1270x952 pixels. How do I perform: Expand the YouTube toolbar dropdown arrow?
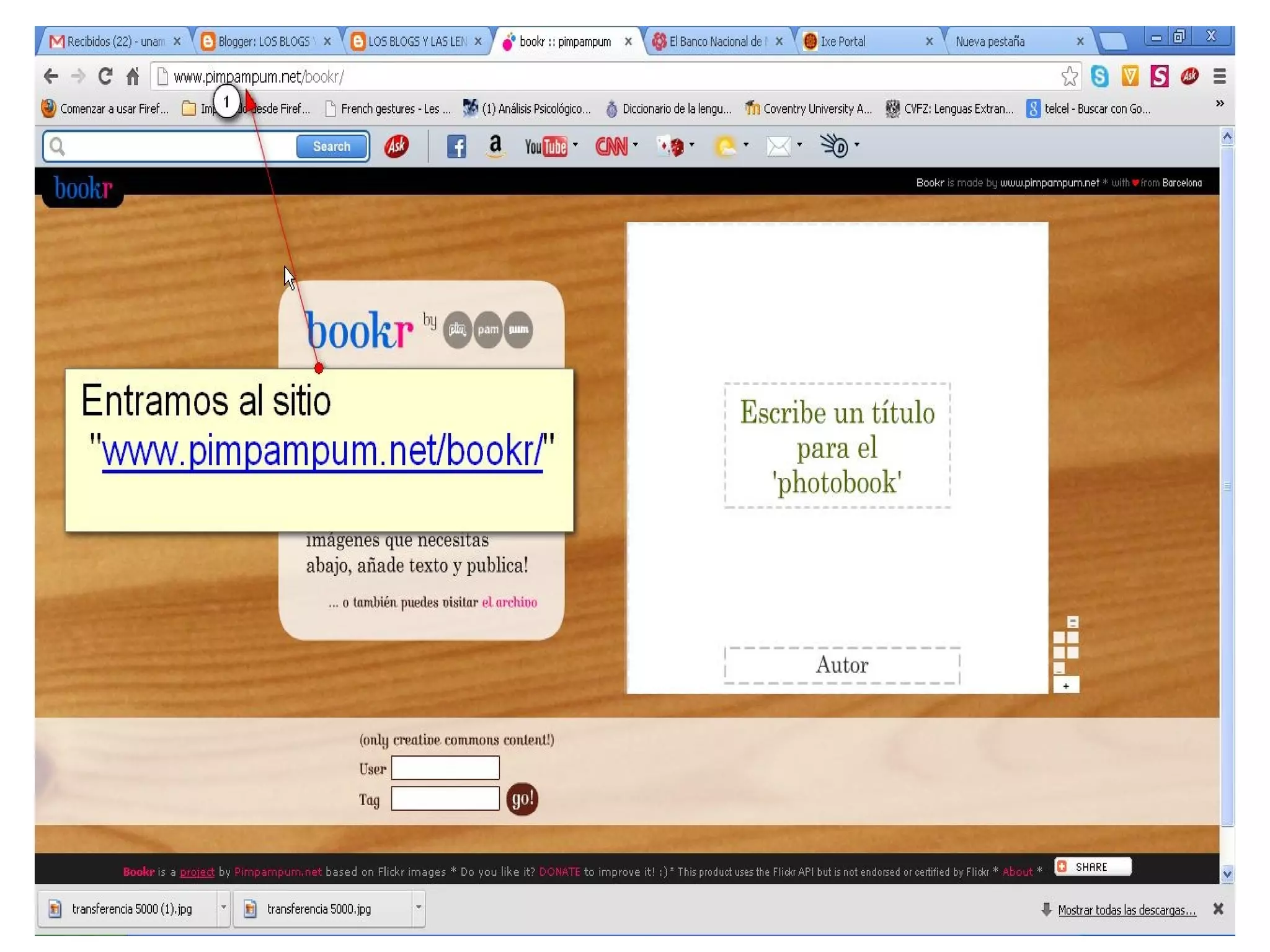(575, 145)
